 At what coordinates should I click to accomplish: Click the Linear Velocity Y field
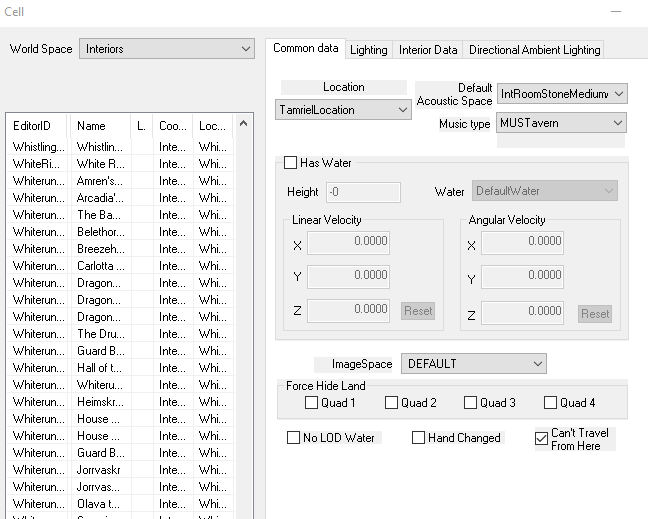348,277
